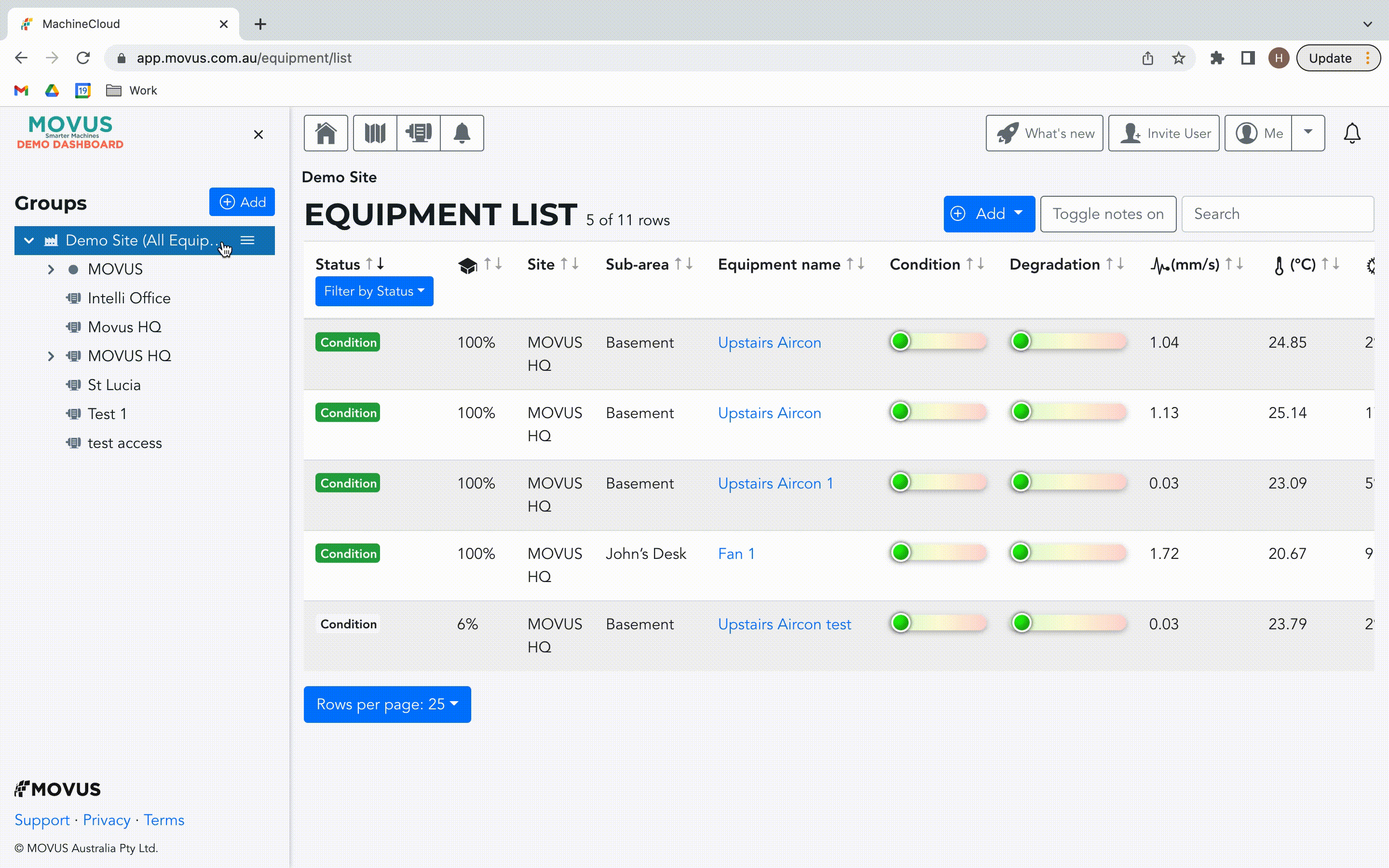
Task: Click Condition badge for Fan 1
Action: [x=348, y=554]
